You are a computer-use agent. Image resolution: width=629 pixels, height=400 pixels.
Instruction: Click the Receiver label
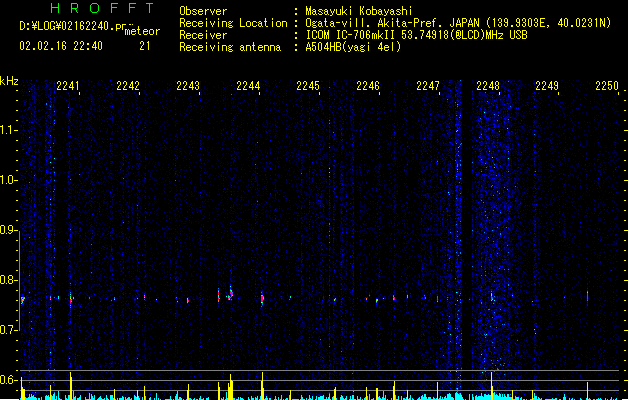pyautogui.click(x=203, y=35)
